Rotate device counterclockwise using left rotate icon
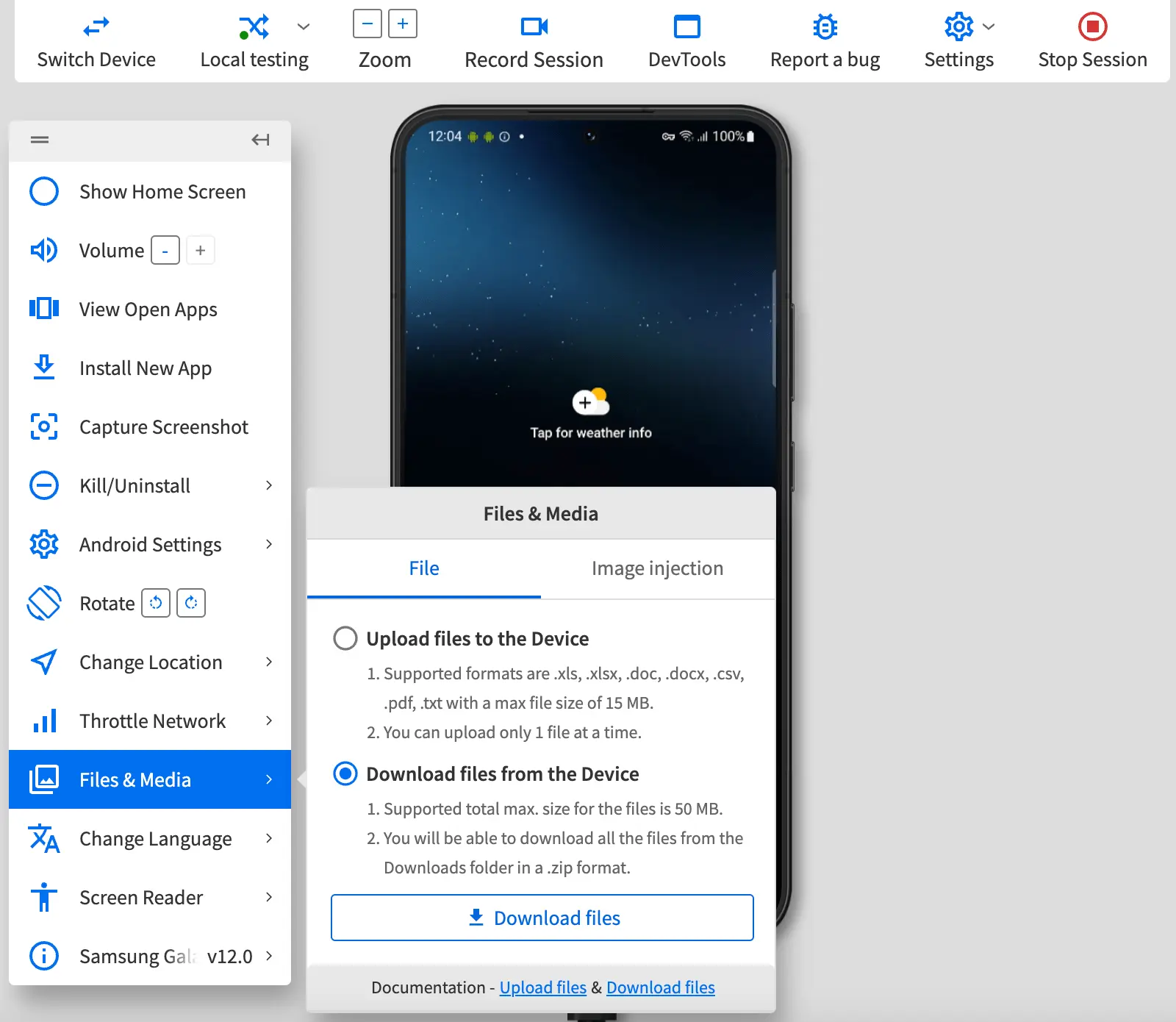Screen dimensions: 1176x1022 156,604
